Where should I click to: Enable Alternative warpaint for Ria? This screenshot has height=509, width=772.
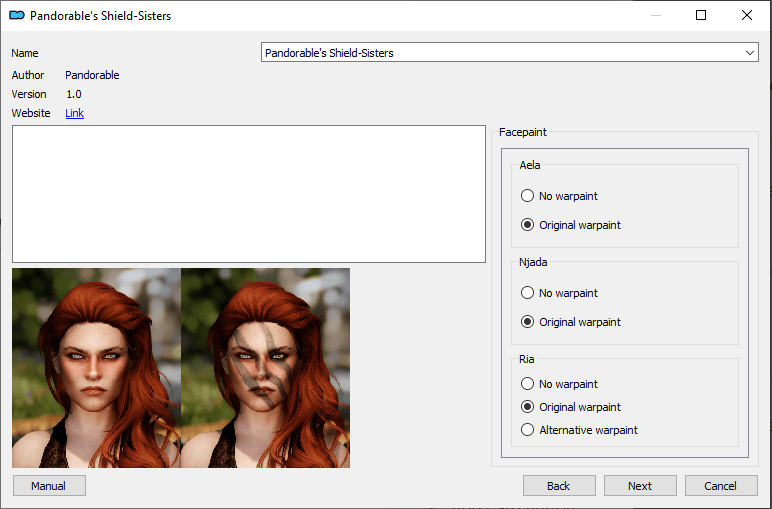579,430
